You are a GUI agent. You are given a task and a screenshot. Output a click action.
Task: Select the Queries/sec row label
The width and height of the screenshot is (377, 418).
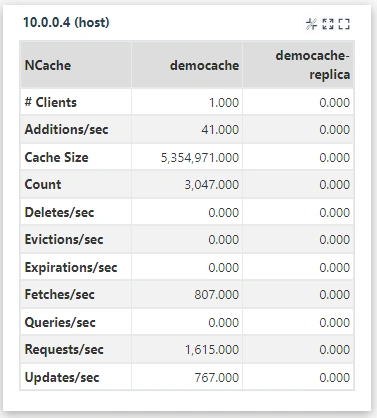pyautogui.click(x=60, y=322)
